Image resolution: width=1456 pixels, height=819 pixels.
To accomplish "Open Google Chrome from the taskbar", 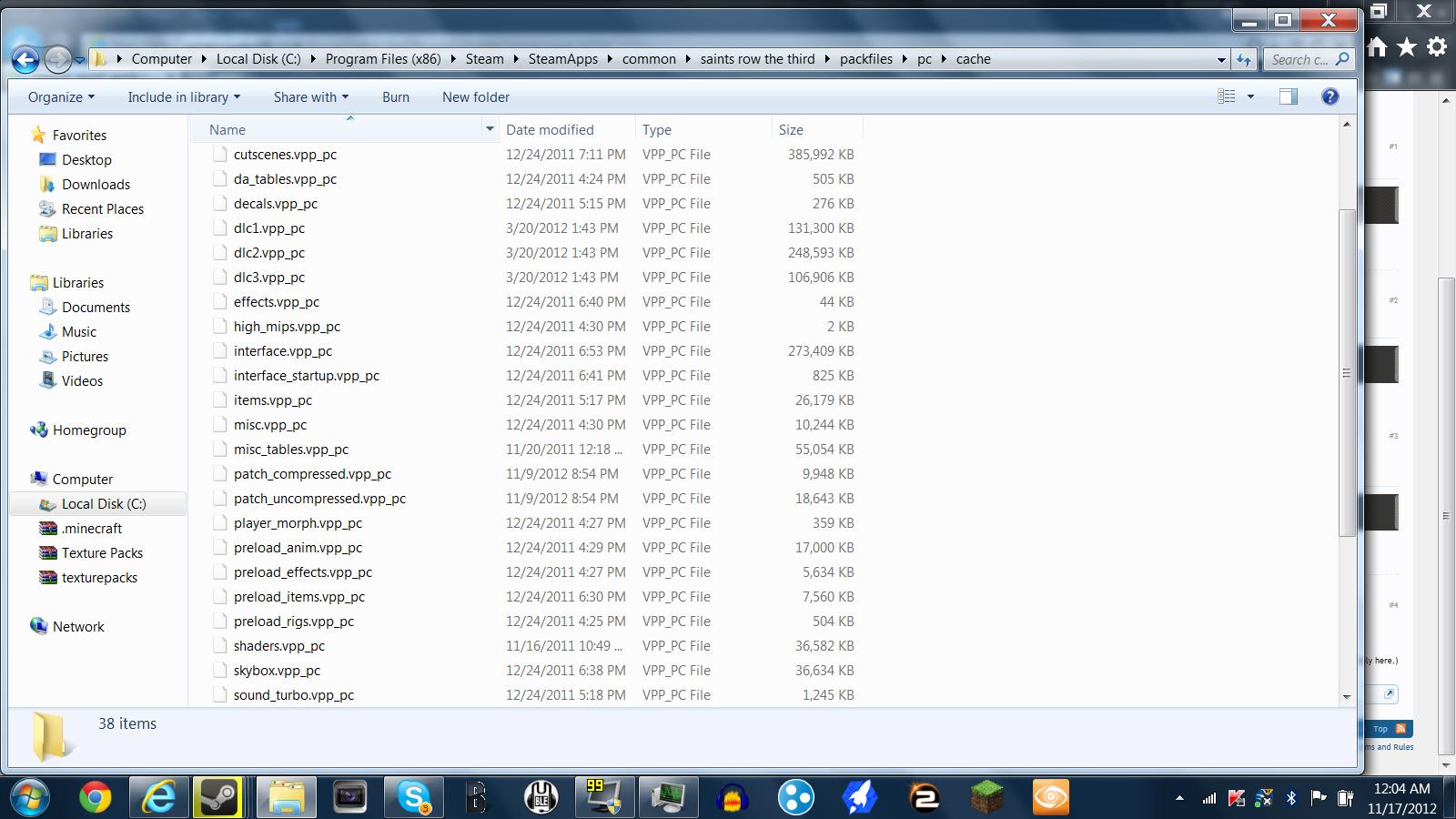I will tap(95, 798).
